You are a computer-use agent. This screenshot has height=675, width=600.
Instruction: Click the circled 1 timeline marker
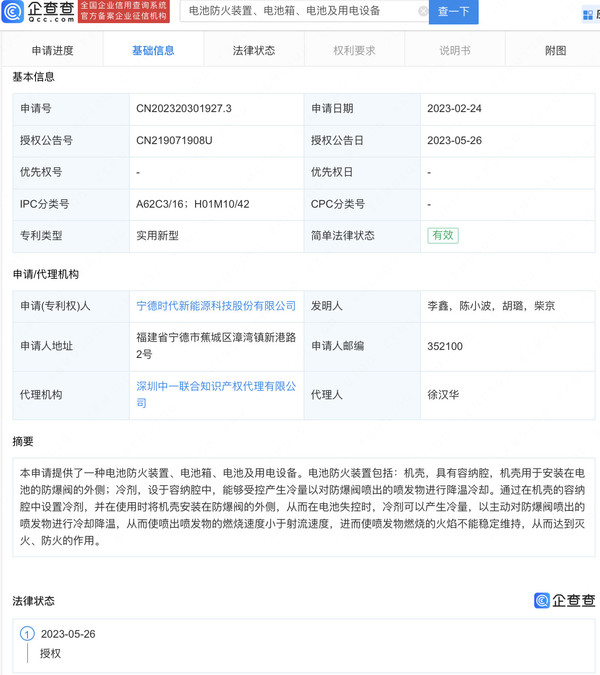pos(27,634)
